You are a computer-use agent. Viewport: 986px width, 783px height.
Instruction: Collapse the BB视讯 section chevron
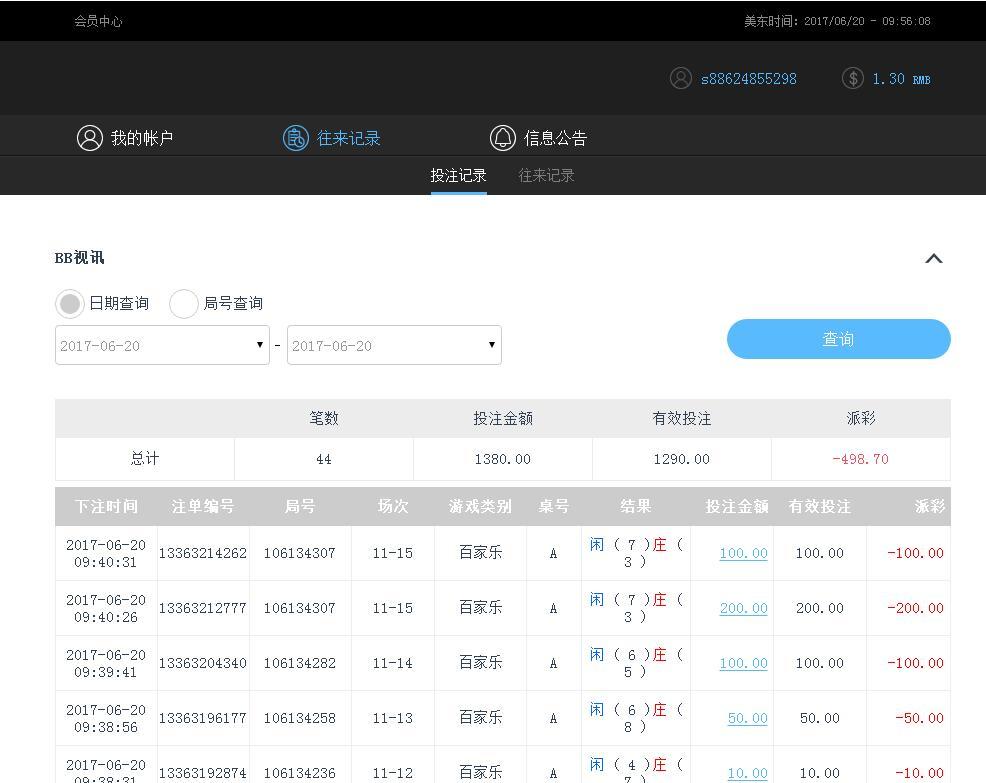[933, 259]
